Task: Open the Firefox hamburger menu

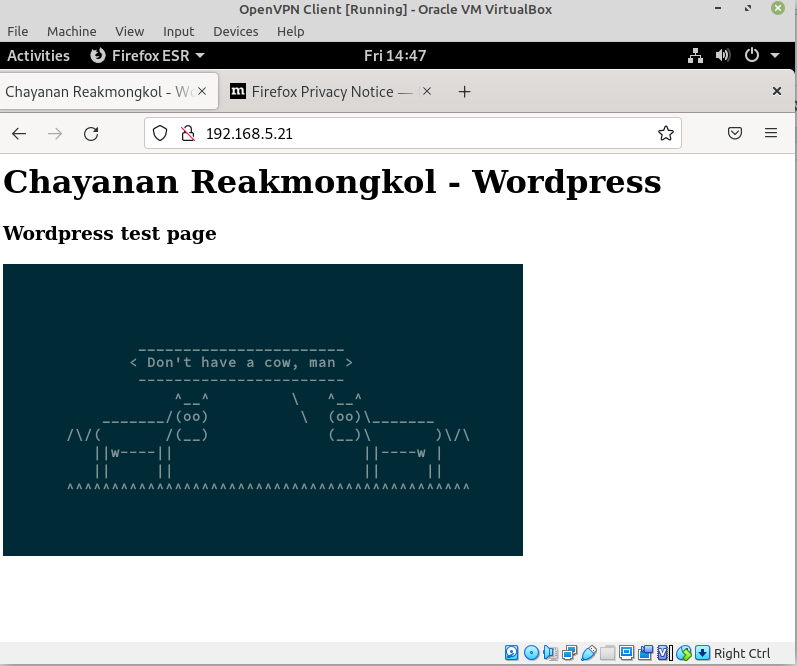Action: click(x=771, y=133)
